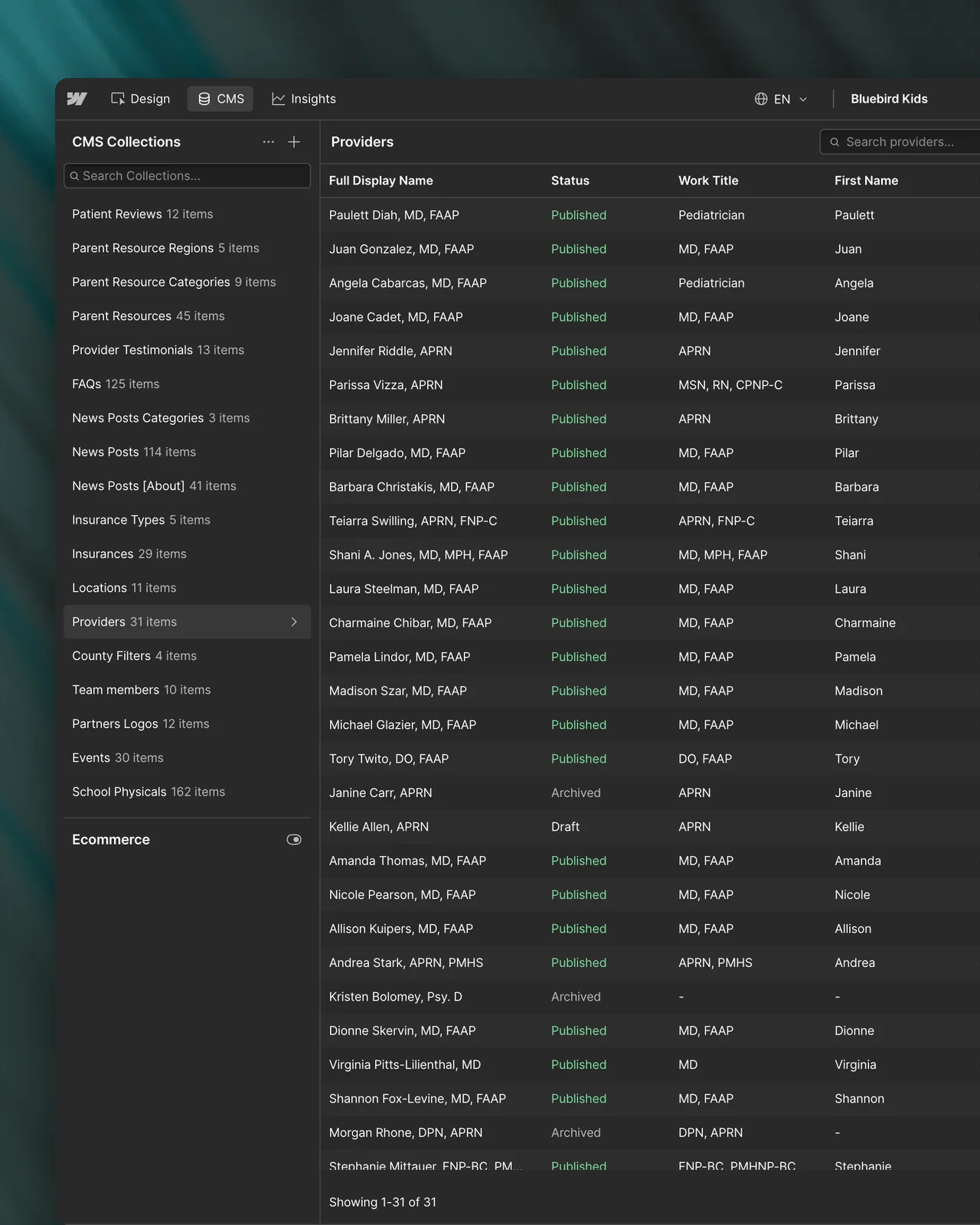Open the News Posts Categories collection

187,418
